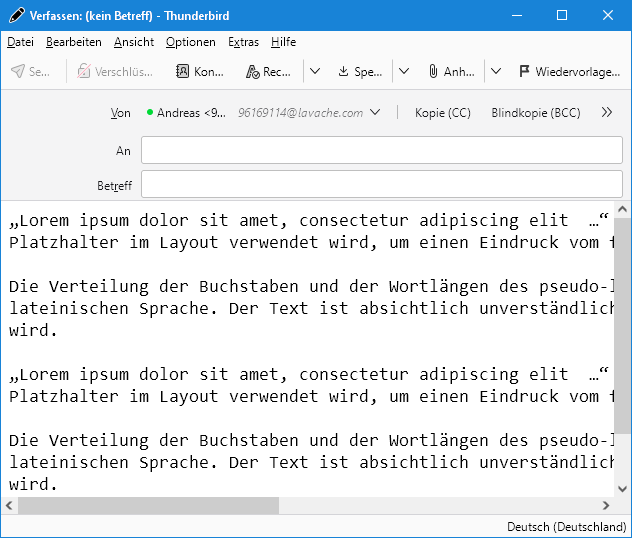Click the Send (Senden) toolbar button
Image resolution: width=632 pixels, height=538 pixels.
coord(31,72)
